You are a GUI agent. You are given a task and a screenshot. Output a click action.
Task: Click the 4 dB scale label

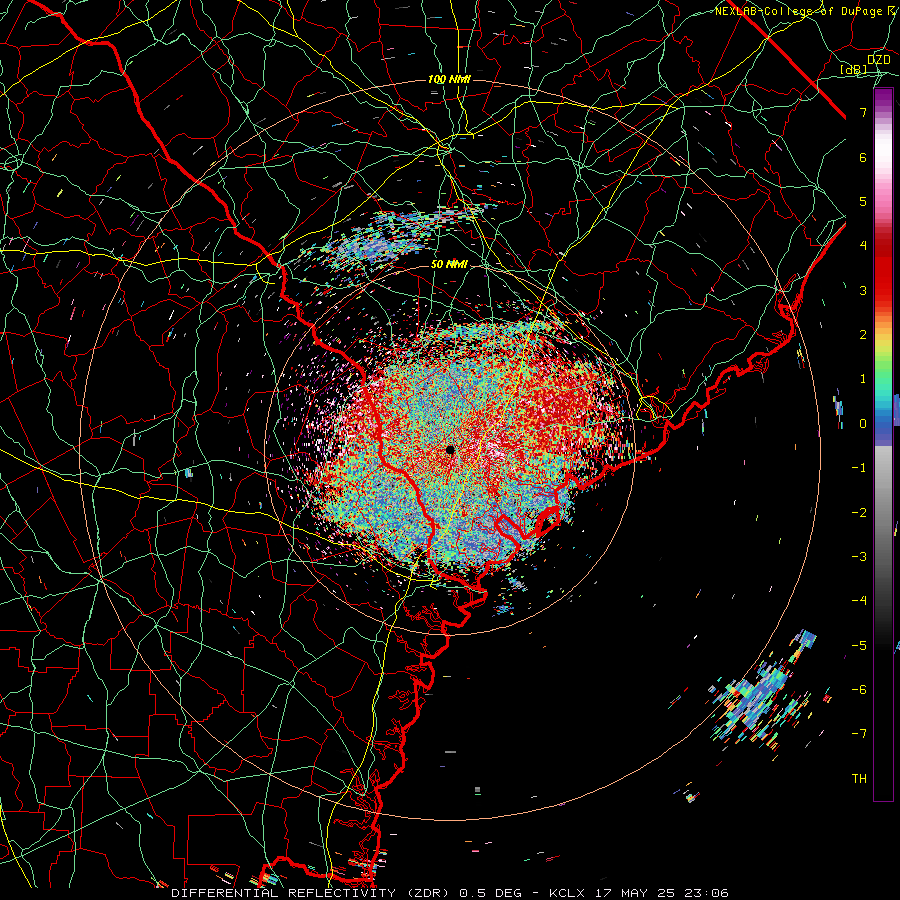[x=863, y=246]
